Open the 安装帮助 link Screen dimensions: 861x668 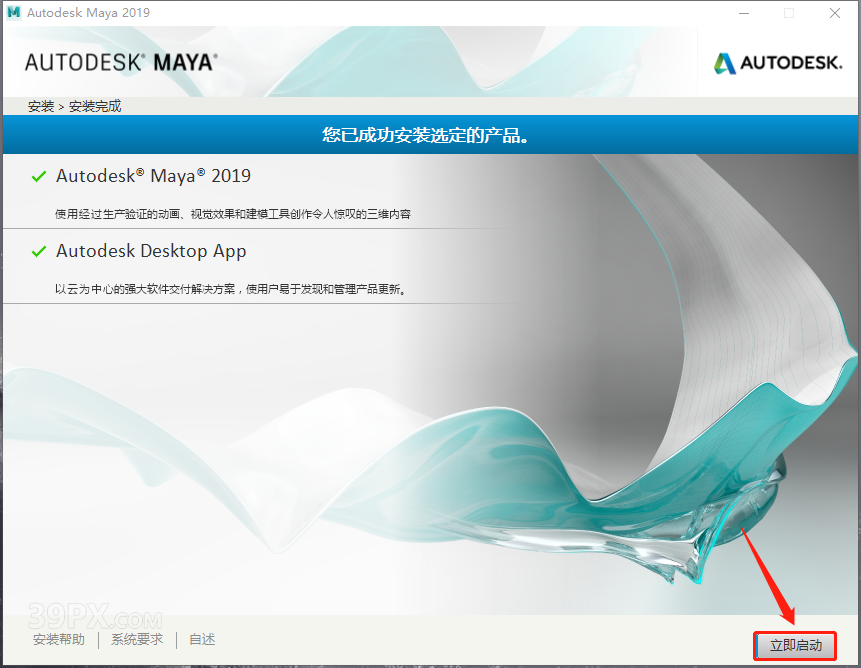tap(59, 639)
